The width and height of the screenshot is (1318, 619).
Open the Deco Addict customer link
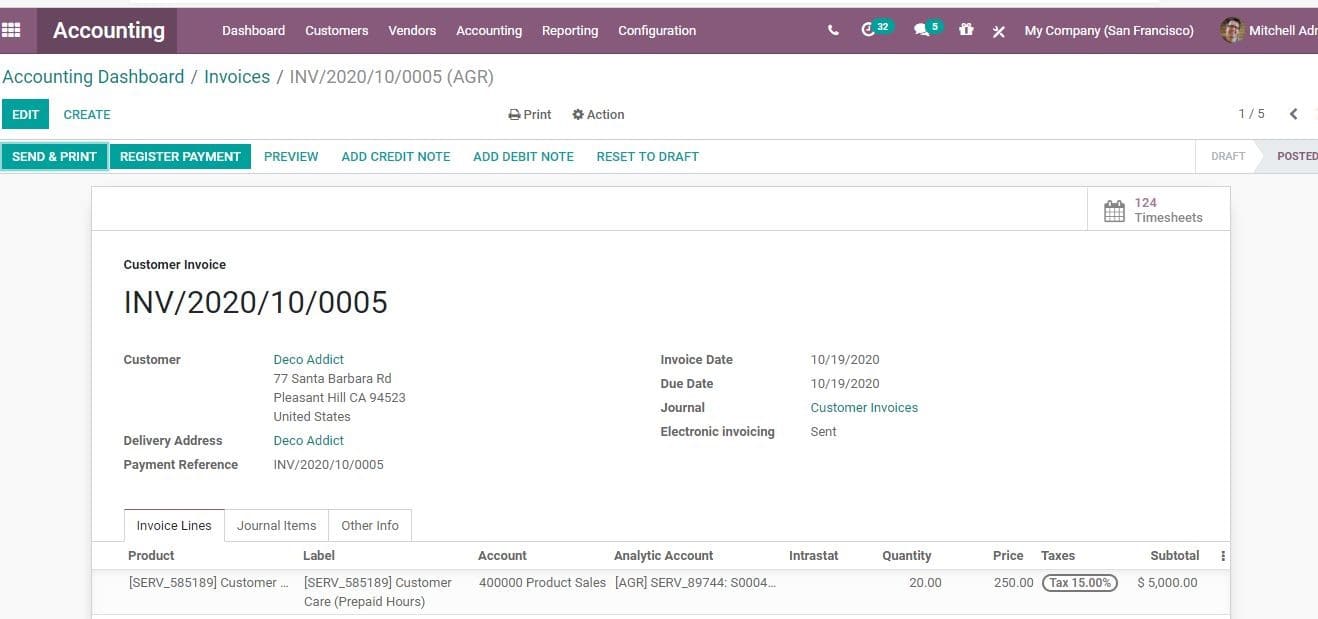(308, 359)
